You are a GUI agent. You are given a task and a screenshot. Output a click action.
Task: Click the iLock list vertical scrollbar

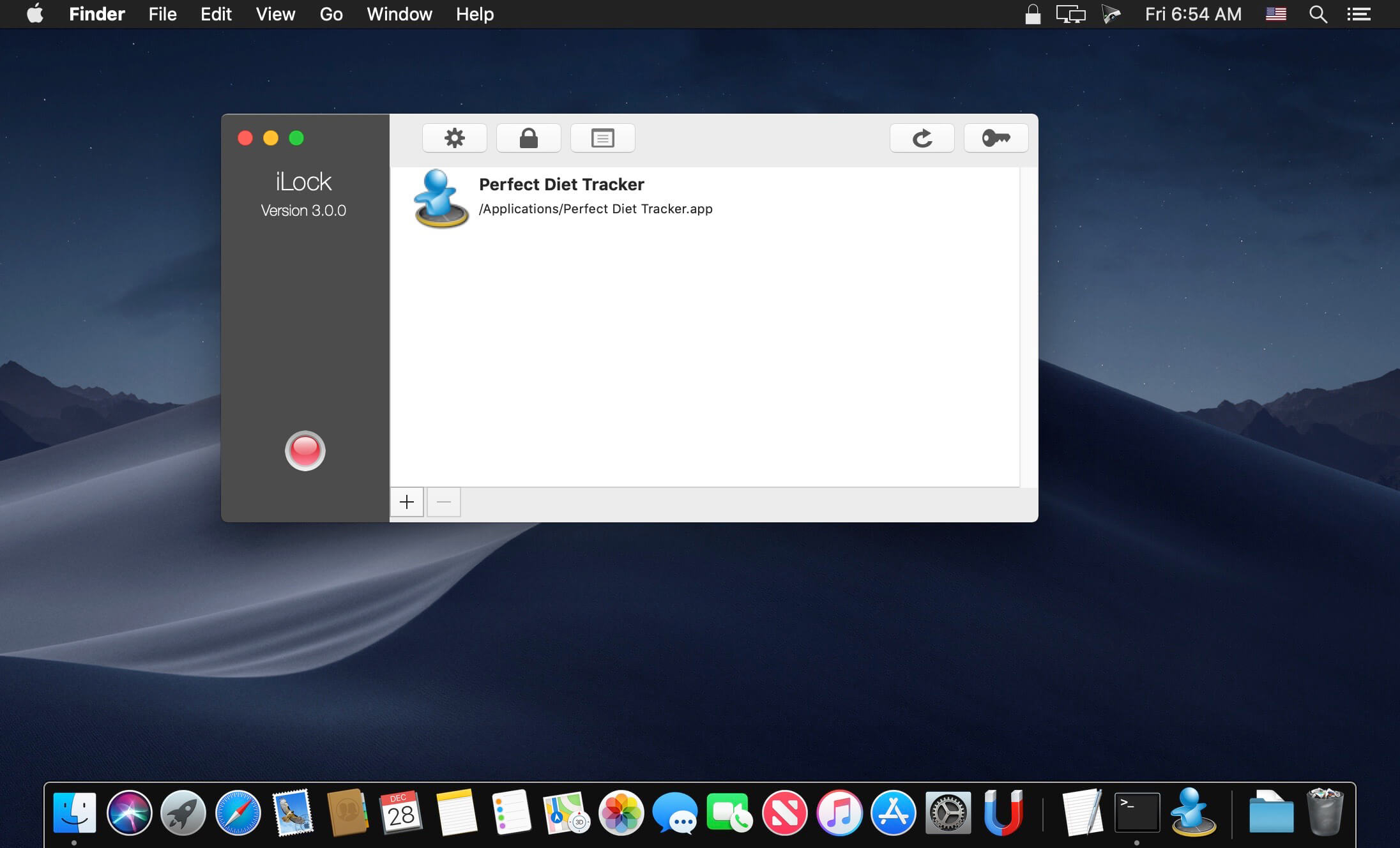[1029, 327]
